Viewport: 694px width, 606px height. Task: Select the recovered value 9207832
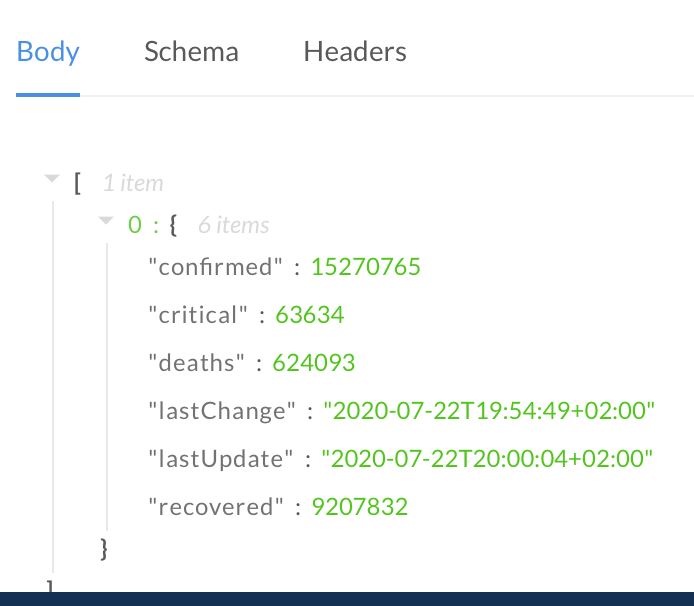(359, 507)
